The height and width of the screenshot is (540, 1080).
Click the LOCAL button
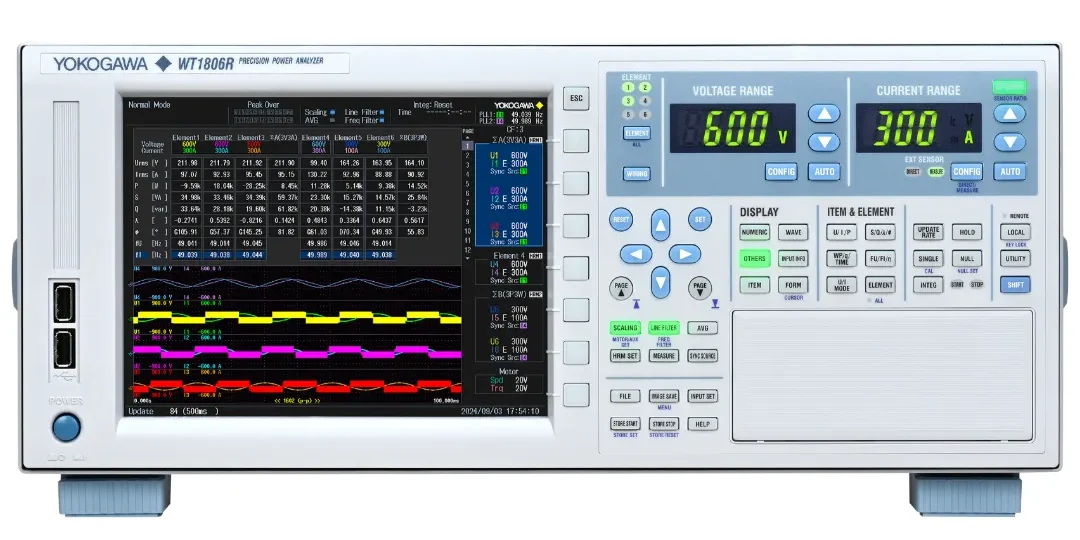pyautogui.click(x=1015, y=233)
